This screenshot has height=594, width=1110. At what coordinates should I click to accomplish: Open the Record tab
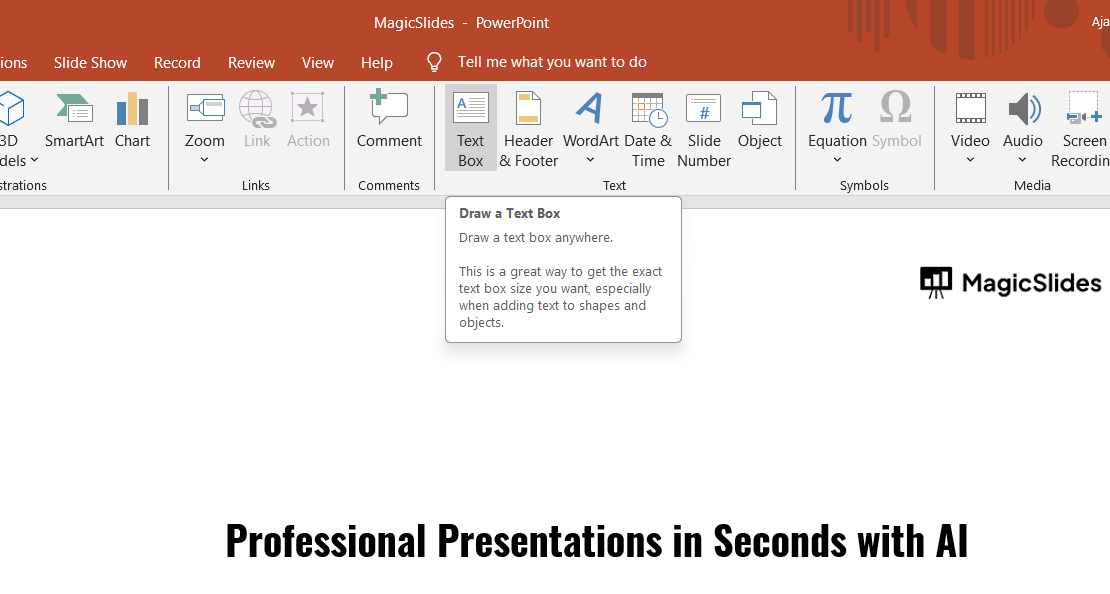click(177, 62)
